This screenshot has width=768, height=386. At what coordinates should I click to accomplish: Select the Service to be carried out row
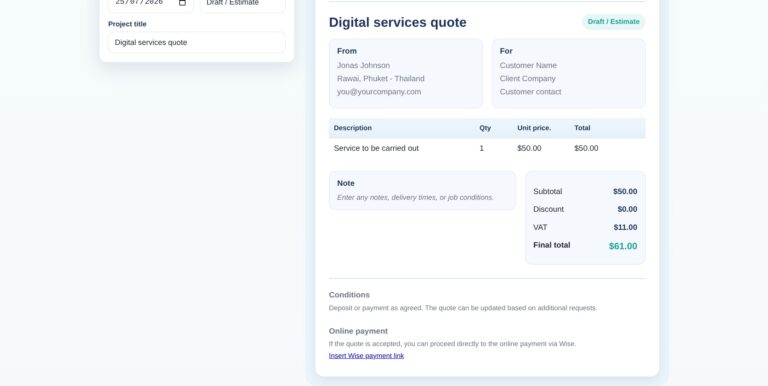(x=487, y=148)
